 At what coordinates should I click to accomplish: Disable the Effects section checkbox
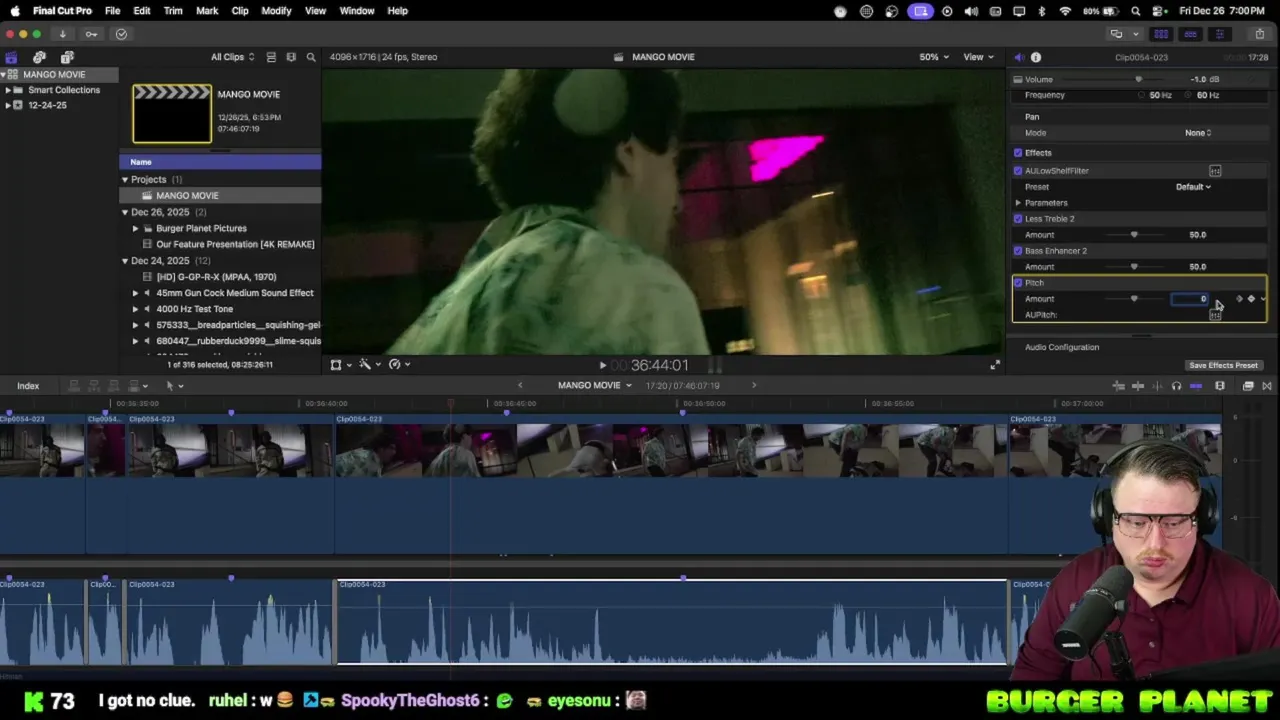pyautogui.click(x=1018, y=153)
